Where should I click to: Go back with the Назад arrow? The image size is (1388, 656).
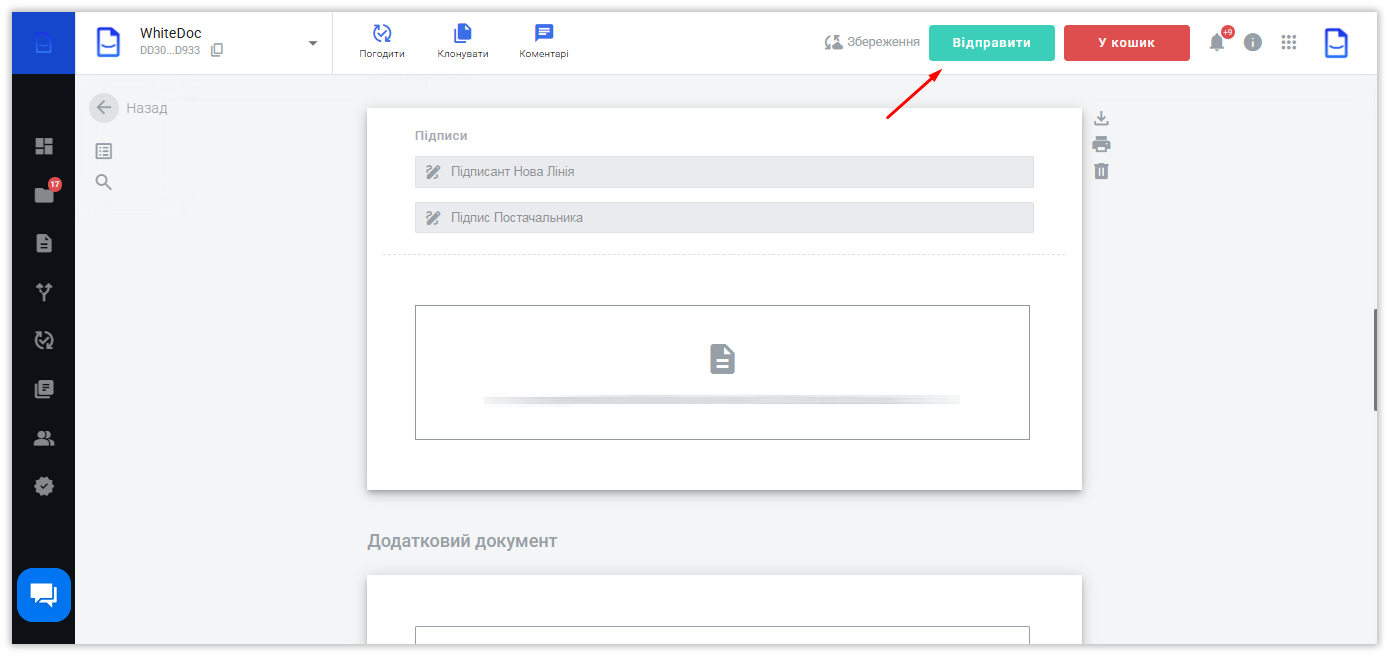(104, 108)
